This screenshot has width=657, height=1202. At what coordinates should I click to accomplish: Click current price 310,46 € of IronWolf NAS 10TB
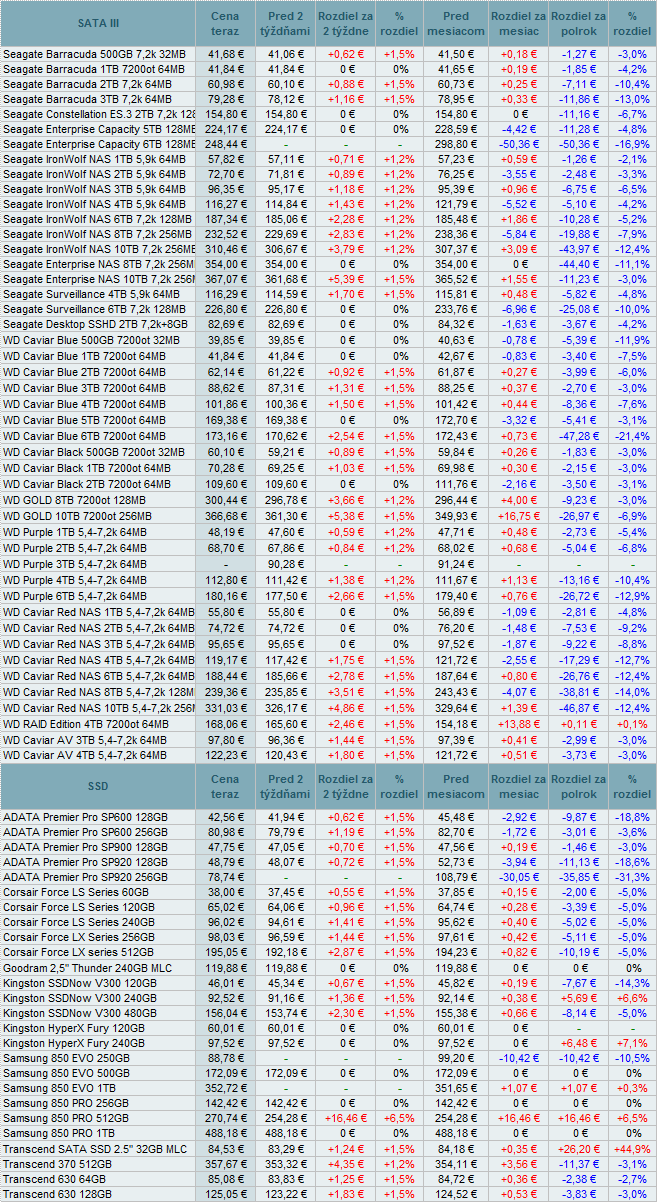[x=225, y=250]
